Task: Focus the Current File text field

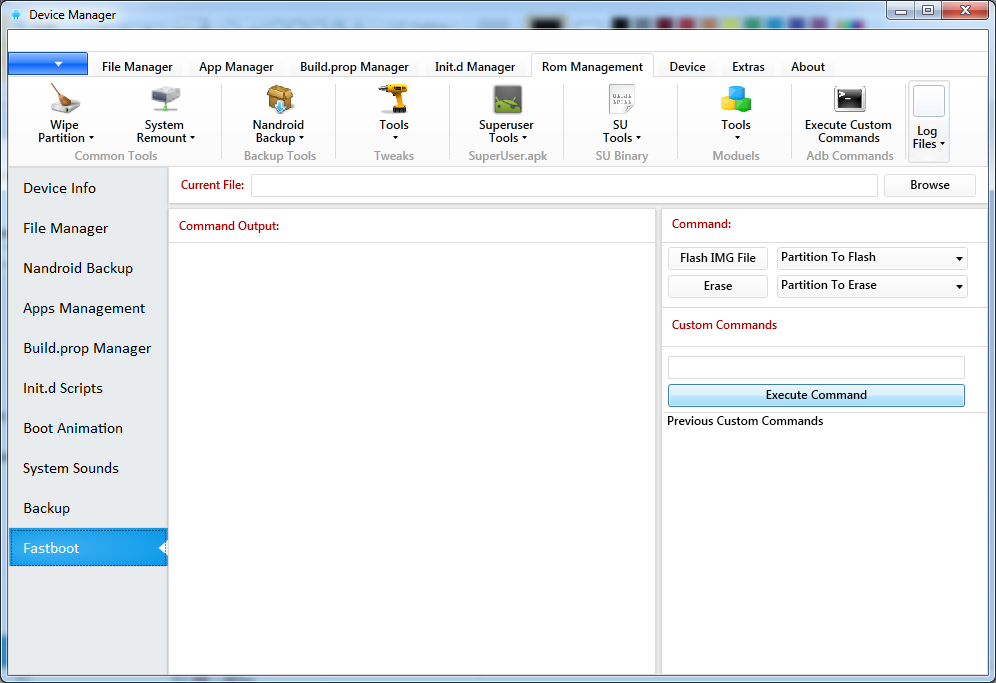Action: (x=564, y=185)
